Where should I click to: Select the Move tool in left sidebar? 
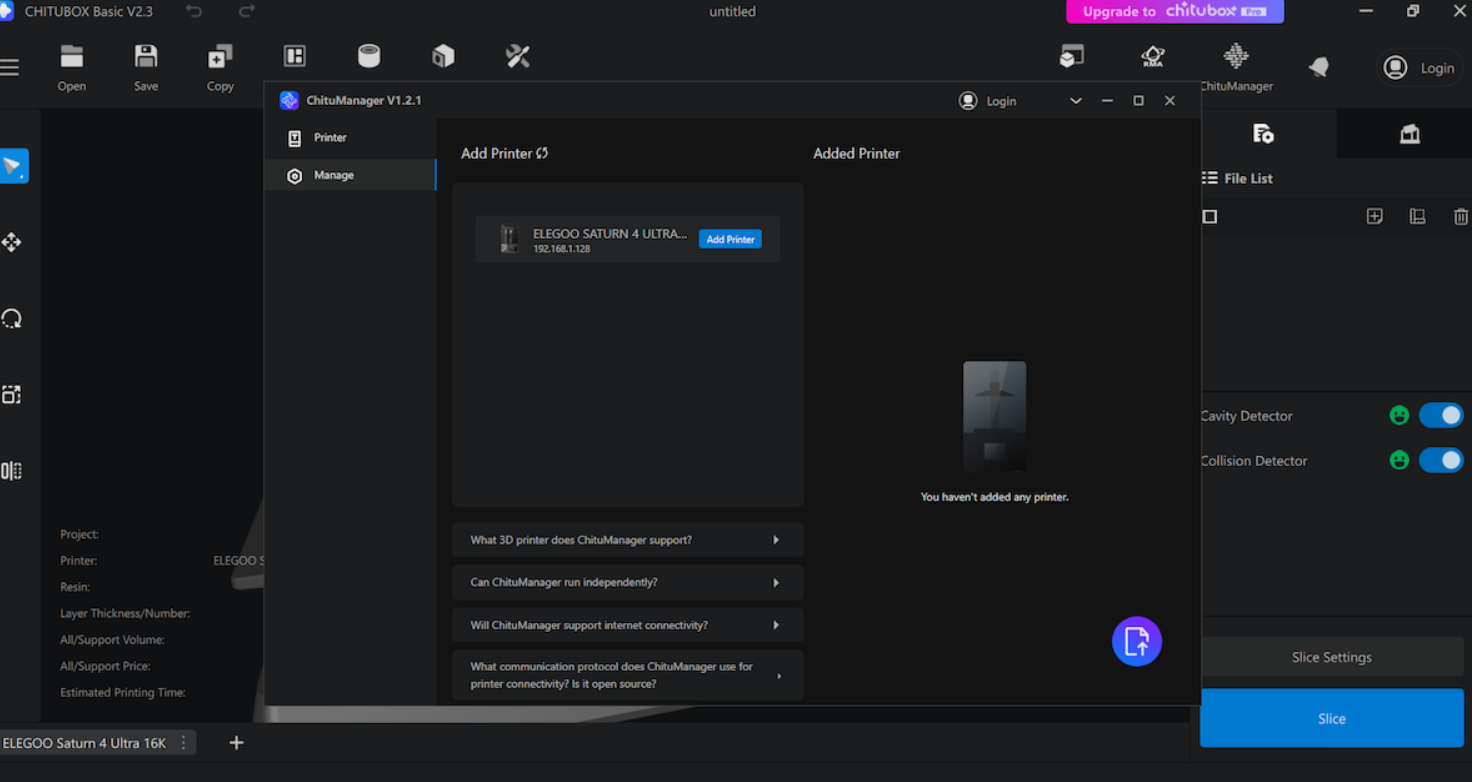click(x=12, y=242)
